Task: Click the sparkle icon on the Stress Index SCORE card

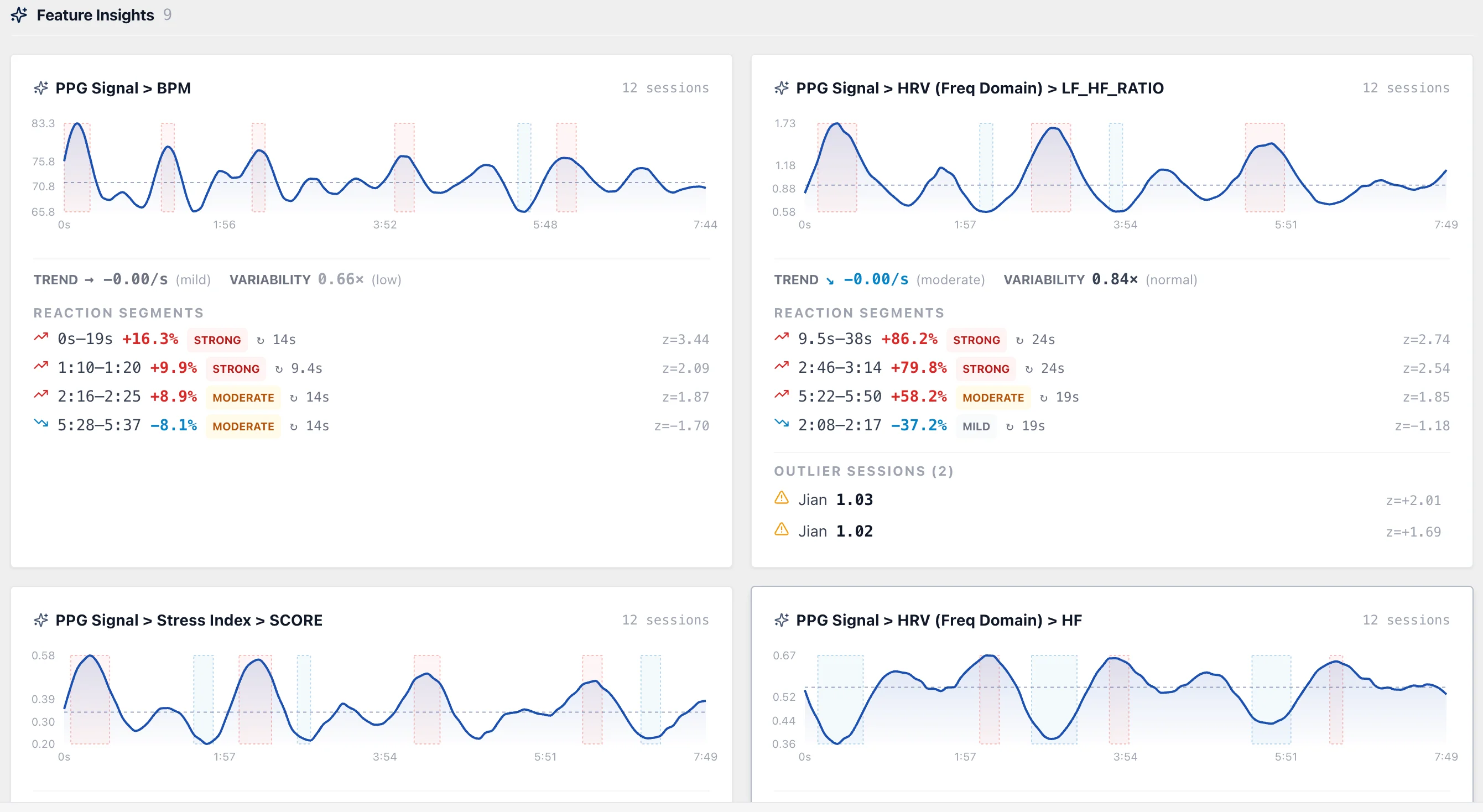Action: pos(41,620)
